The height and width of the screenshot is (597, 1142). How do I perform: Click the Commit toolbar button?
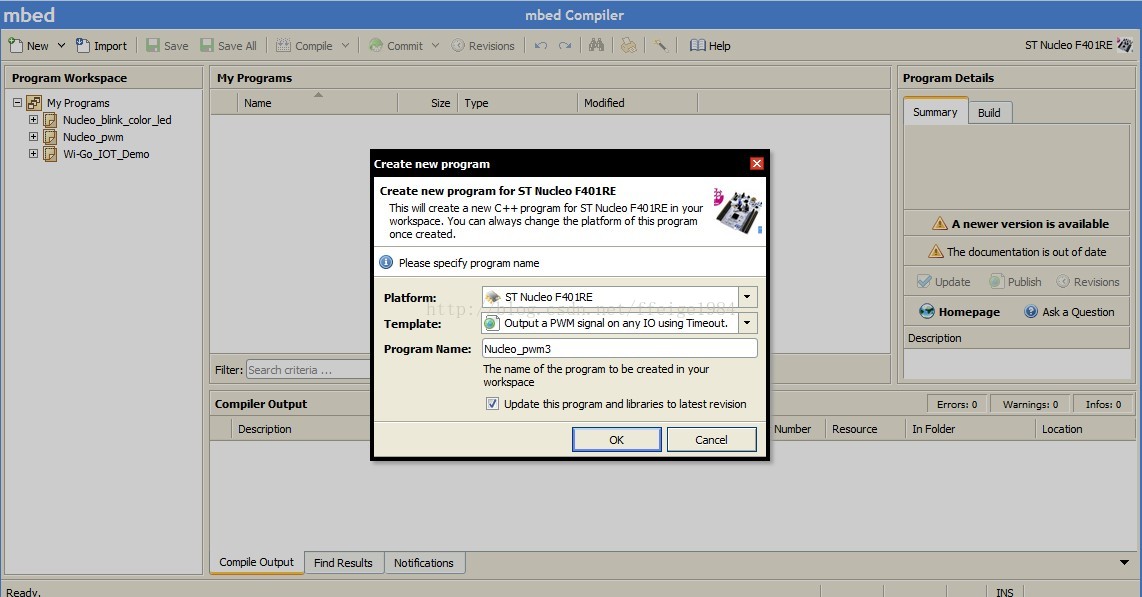395,45
